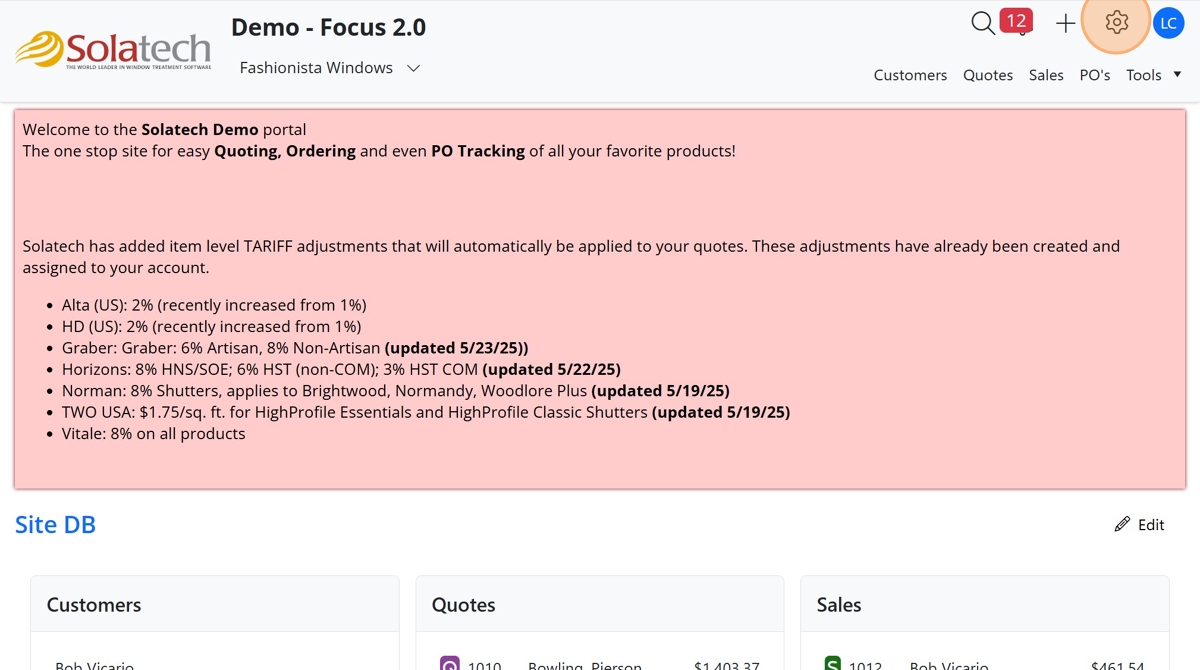The image size is (1200, 670).
Task: Open the settings gear icon
Action: coord(1117,22)
